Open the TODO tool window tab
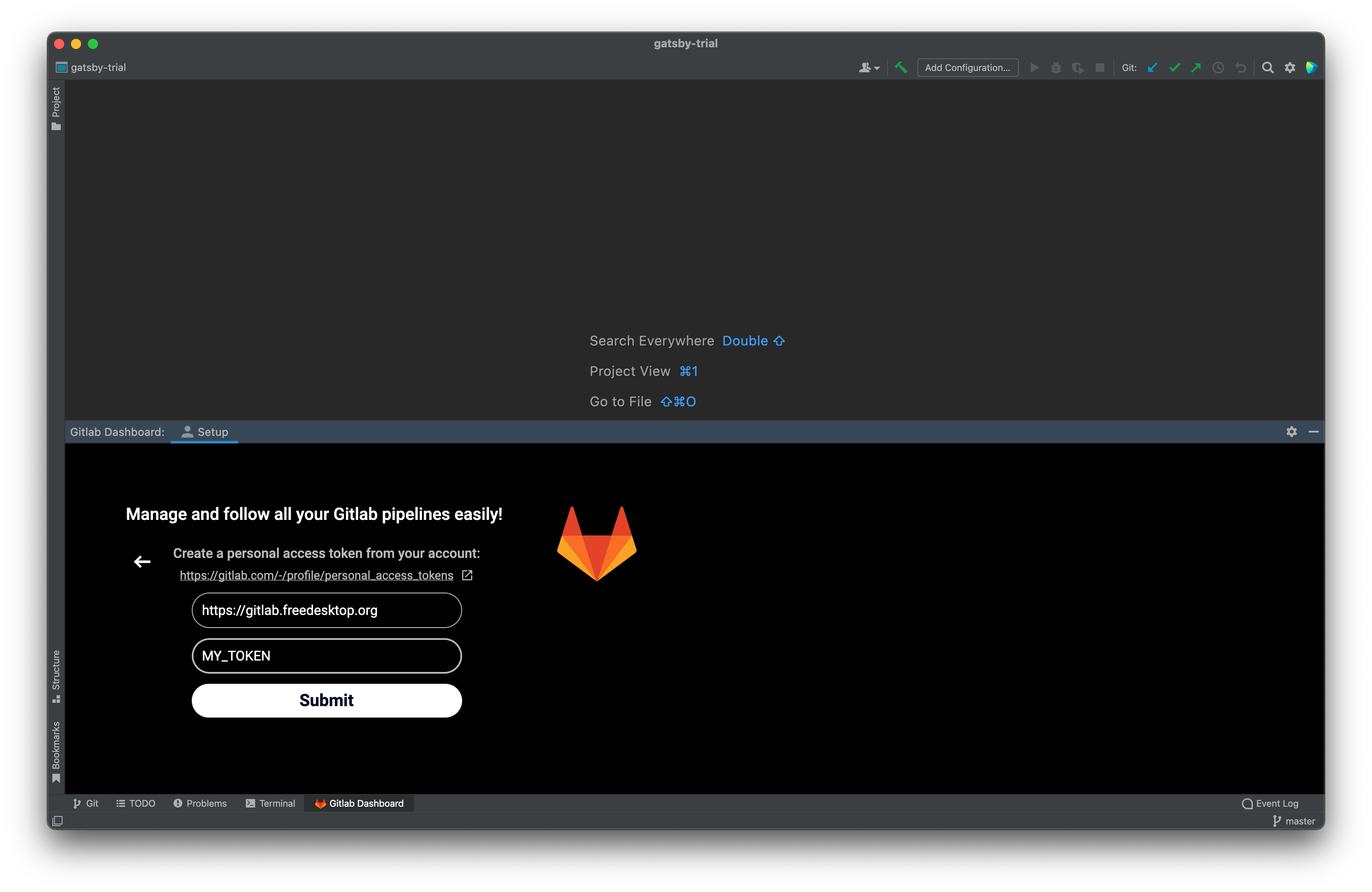This screenshot has width=1372, height=892. (136, 803)
